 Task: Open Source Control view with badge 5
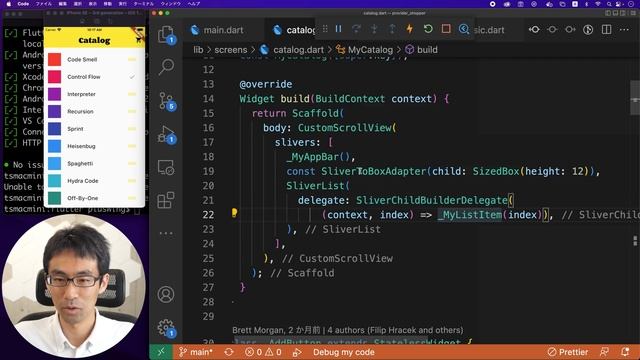[x=166, y=101]
